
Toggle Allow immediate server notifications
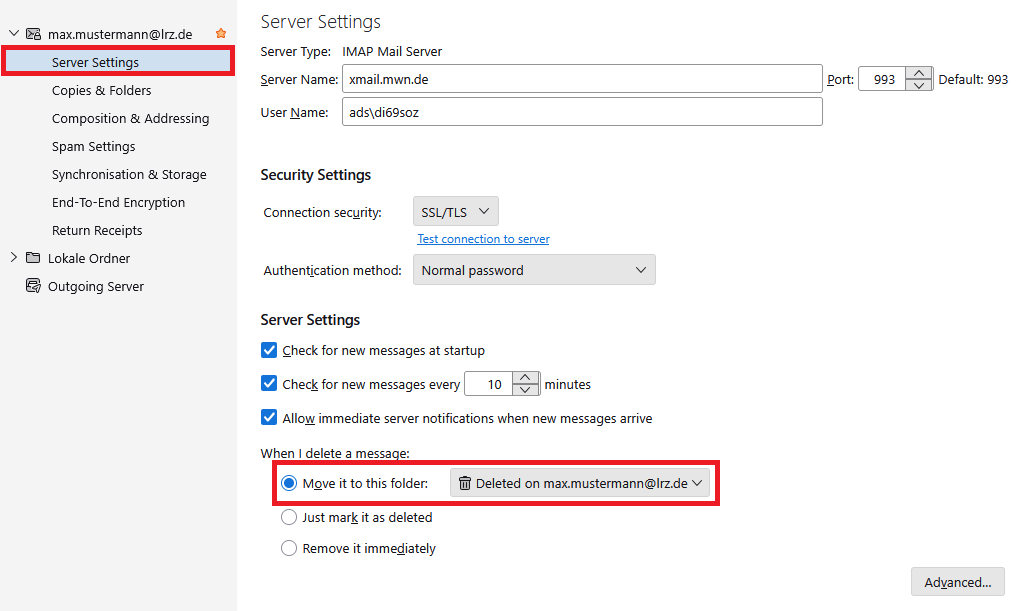coord(269,417)
